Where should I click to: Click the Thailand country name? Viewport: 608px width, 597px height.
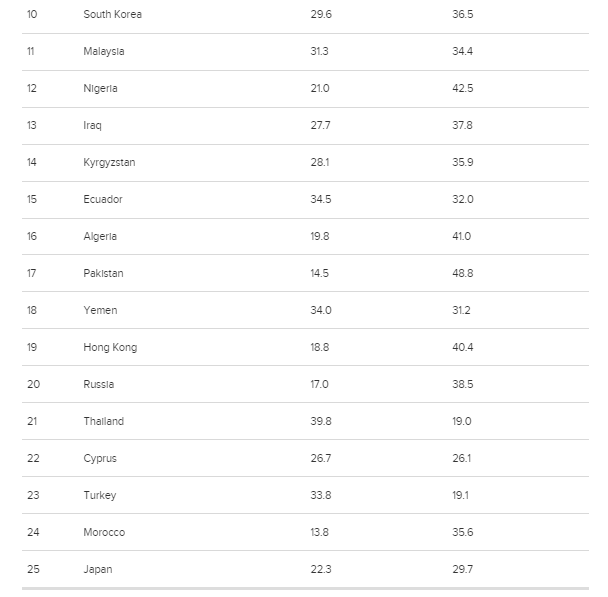pyautogui.click(x=104, y=421)
